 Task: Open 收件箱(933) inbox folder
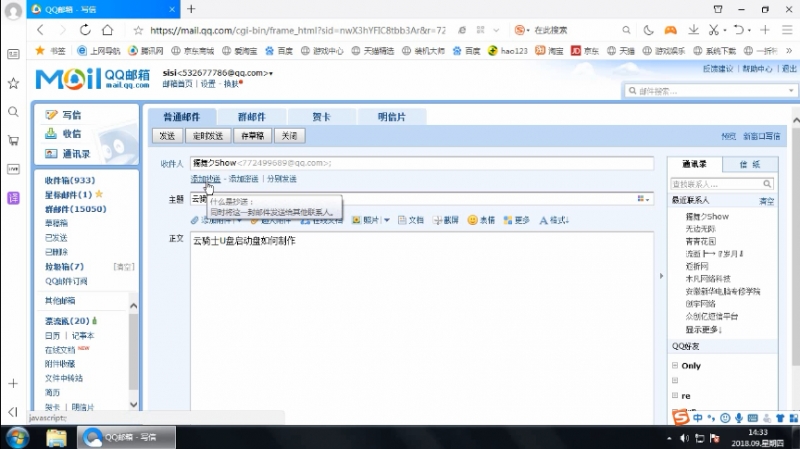pyautogui.click(x=69, y=180)
